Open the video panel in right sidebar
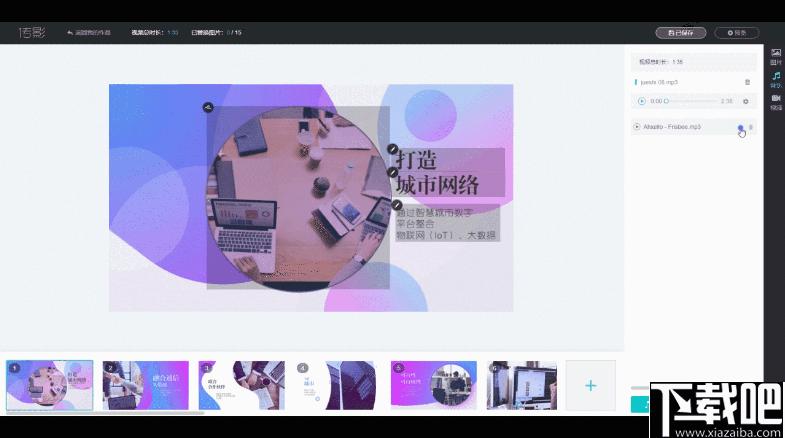 click(775, 102)
